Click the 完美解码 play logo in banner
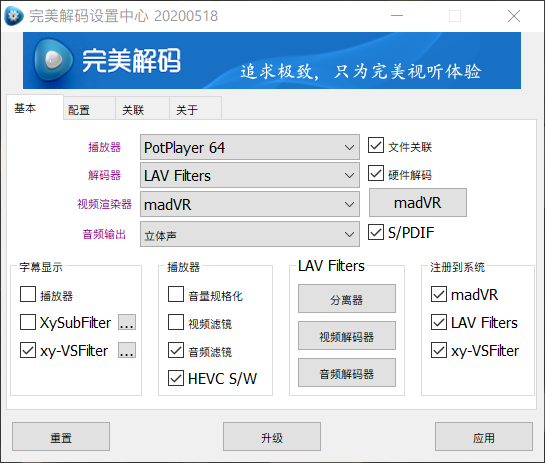 (53, 59)
